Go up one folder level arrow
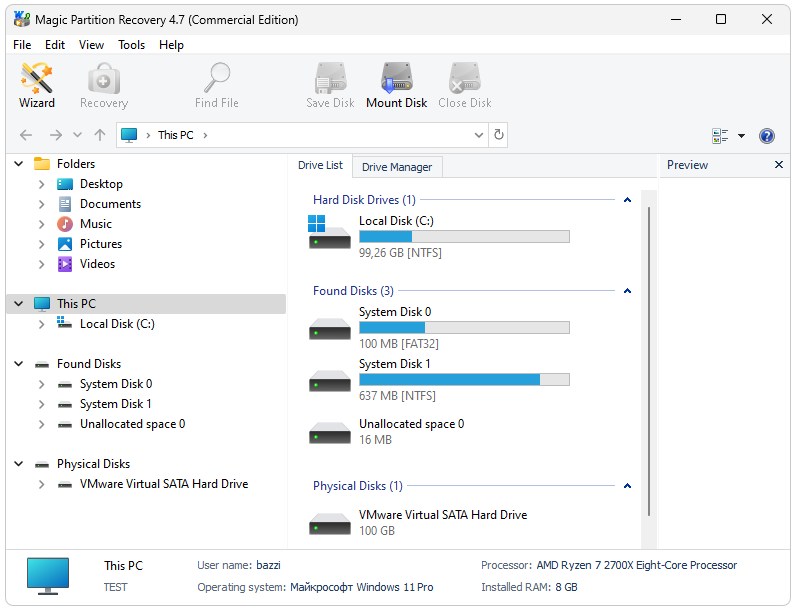 [100, 135]
